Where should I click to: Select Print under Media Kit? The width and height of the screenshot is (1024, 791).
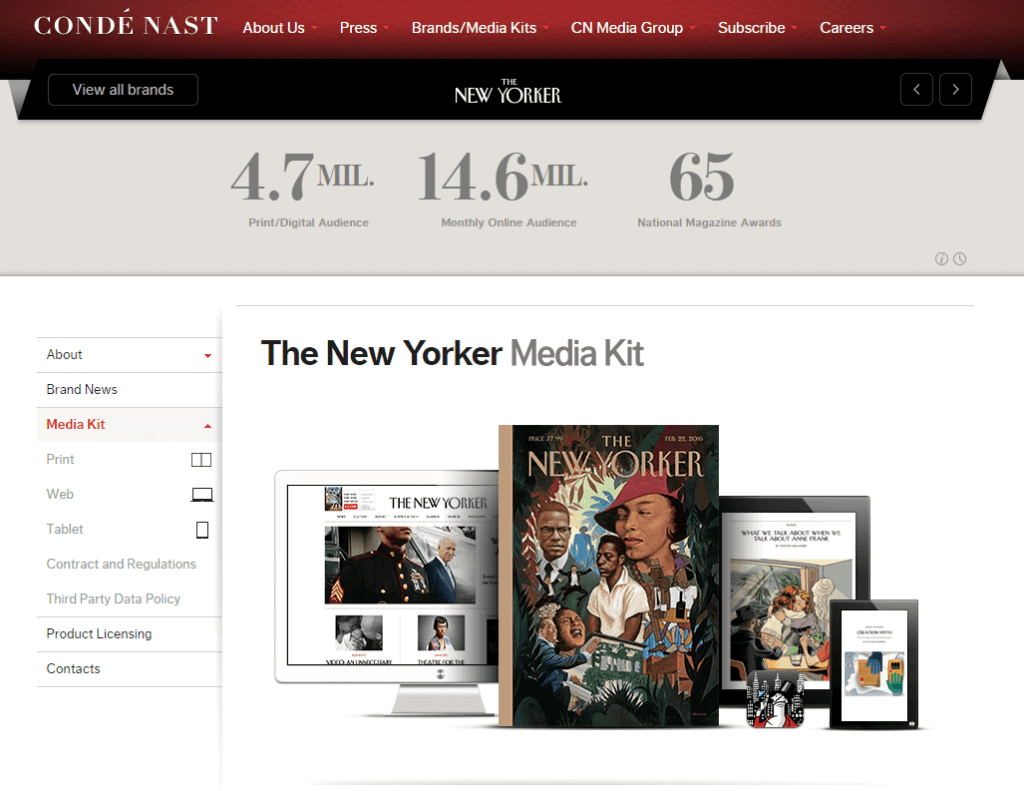[x=60, y=459]
